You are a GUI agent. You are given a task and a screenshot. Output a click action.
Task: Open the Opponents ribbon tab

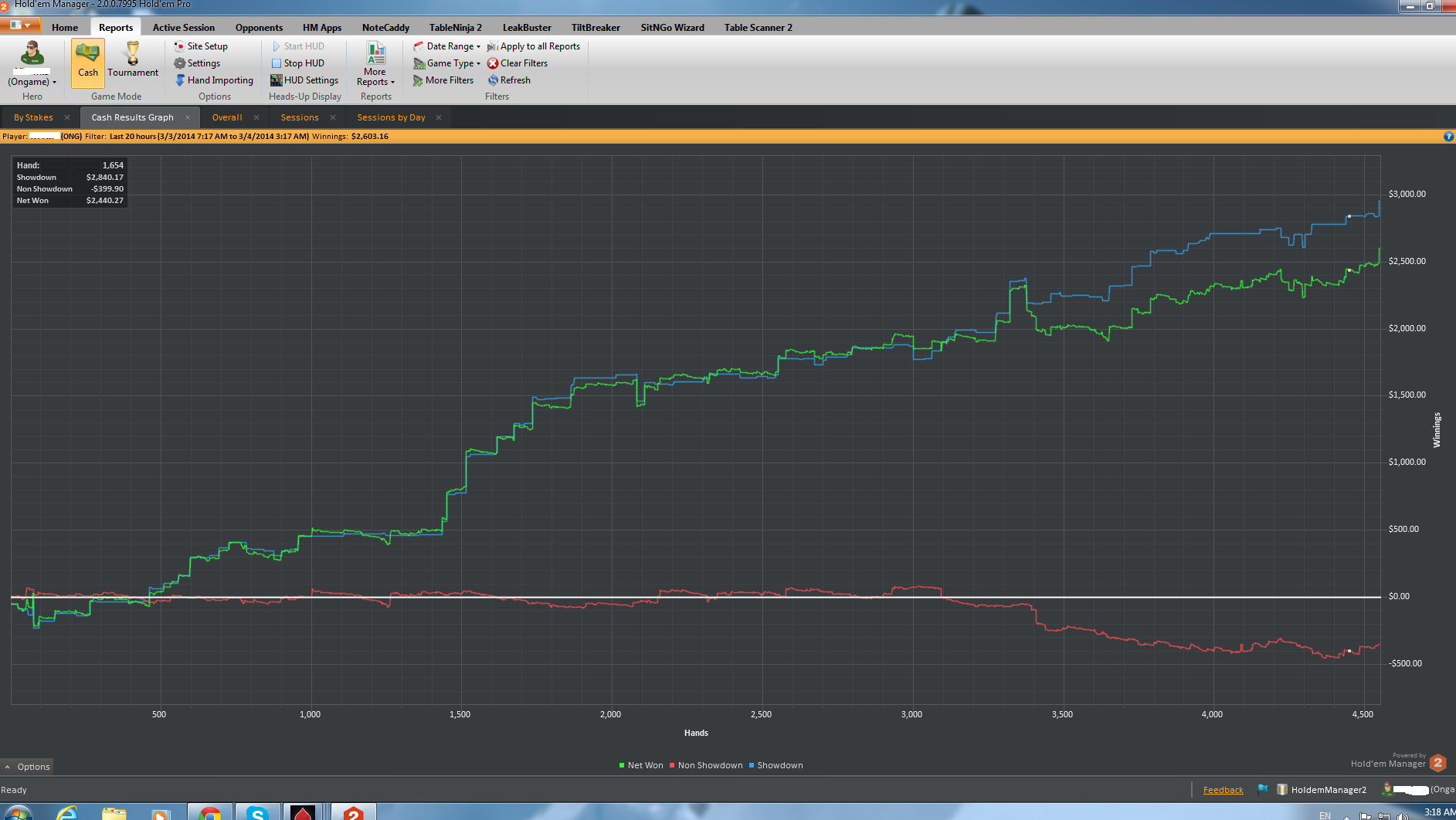(259, 28)
